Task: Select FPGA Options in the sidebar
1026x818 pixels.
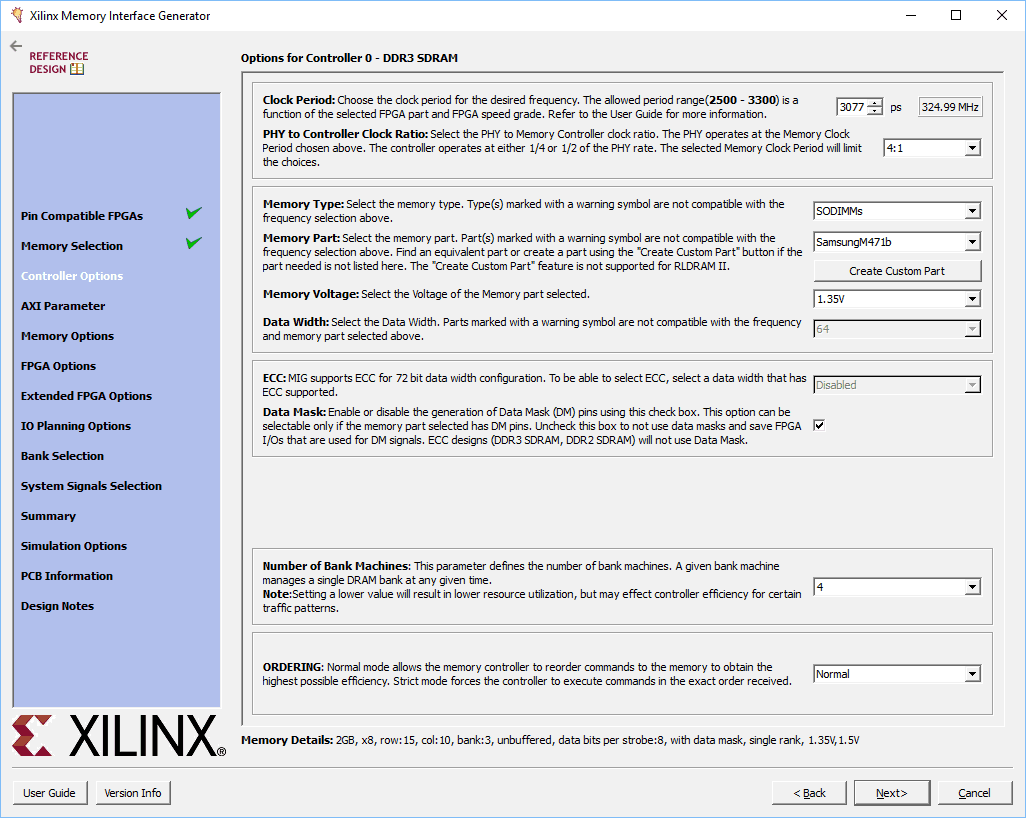Action: click(59, 366)
